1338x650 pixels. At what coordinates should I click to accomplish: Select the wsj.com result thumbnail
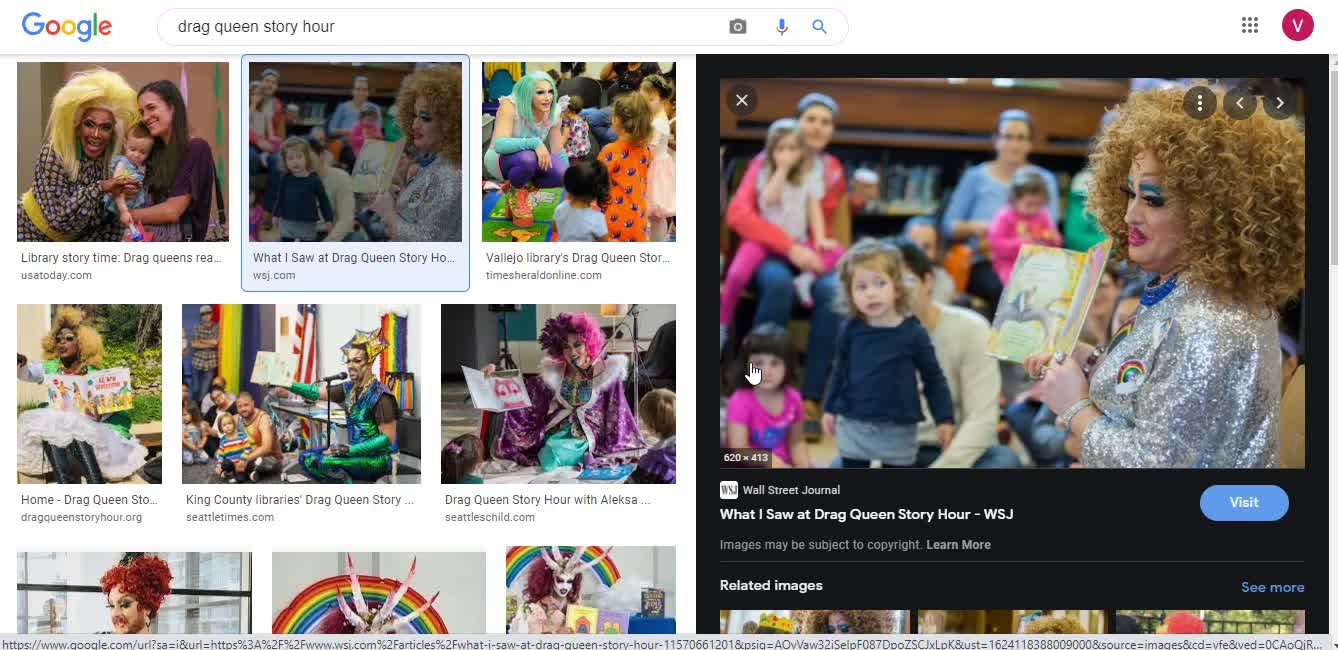355,152
